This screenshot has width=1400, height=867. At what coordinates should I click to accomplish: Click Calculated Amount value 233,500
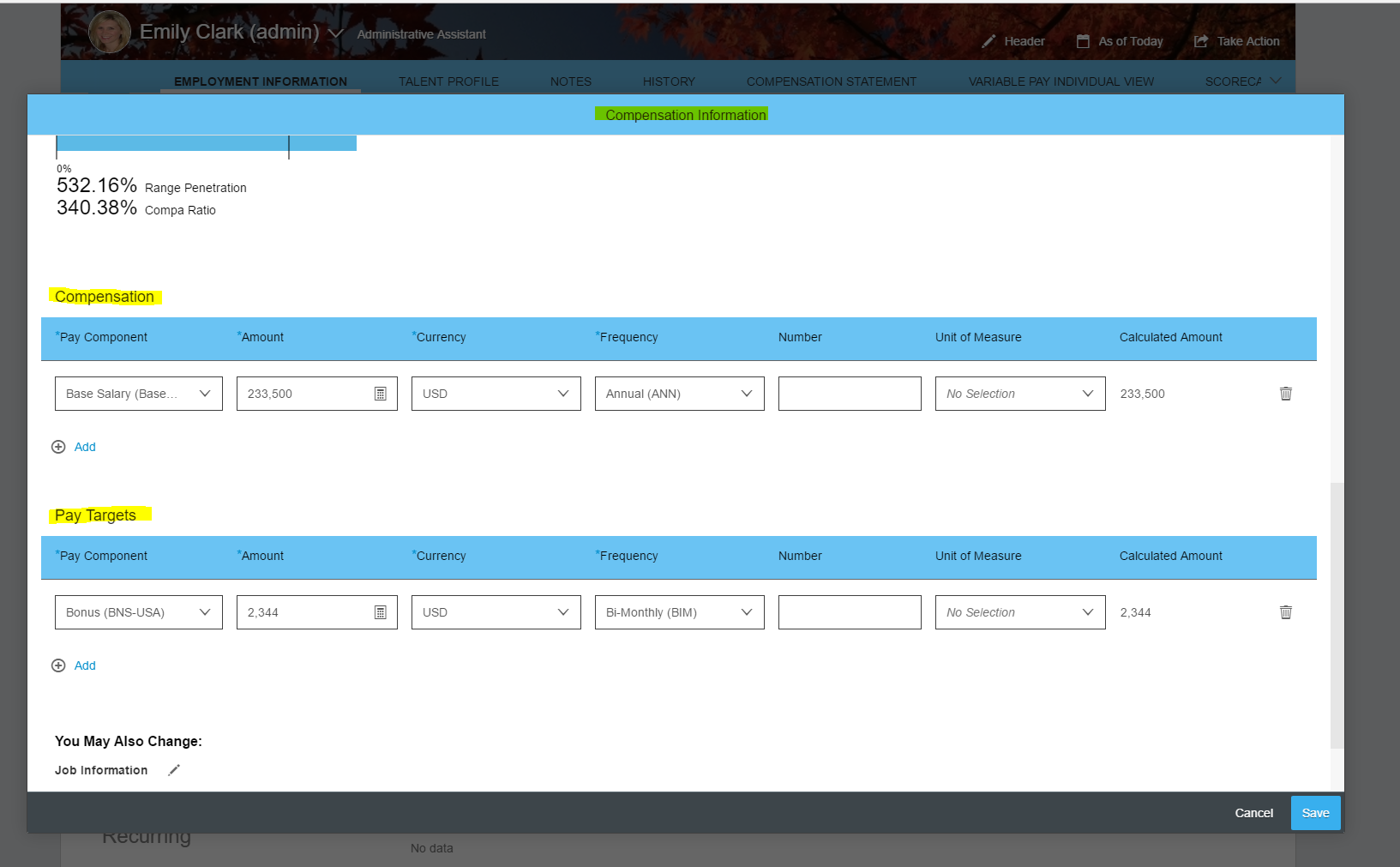[x=1143, y=394]
